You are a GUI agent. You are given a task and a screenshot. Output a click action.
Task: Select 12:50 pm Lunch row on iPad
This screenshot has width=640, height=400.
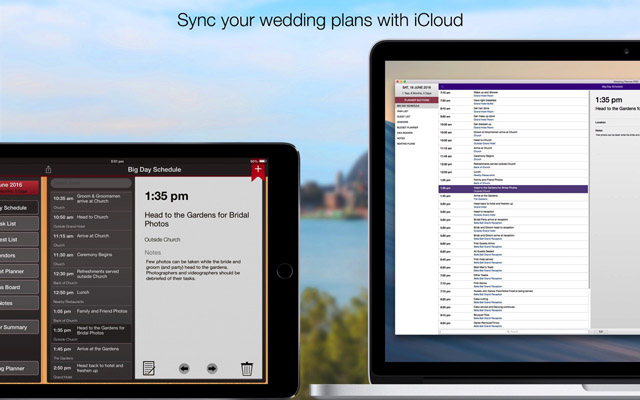pyautogui.click(x=91, y=295)
